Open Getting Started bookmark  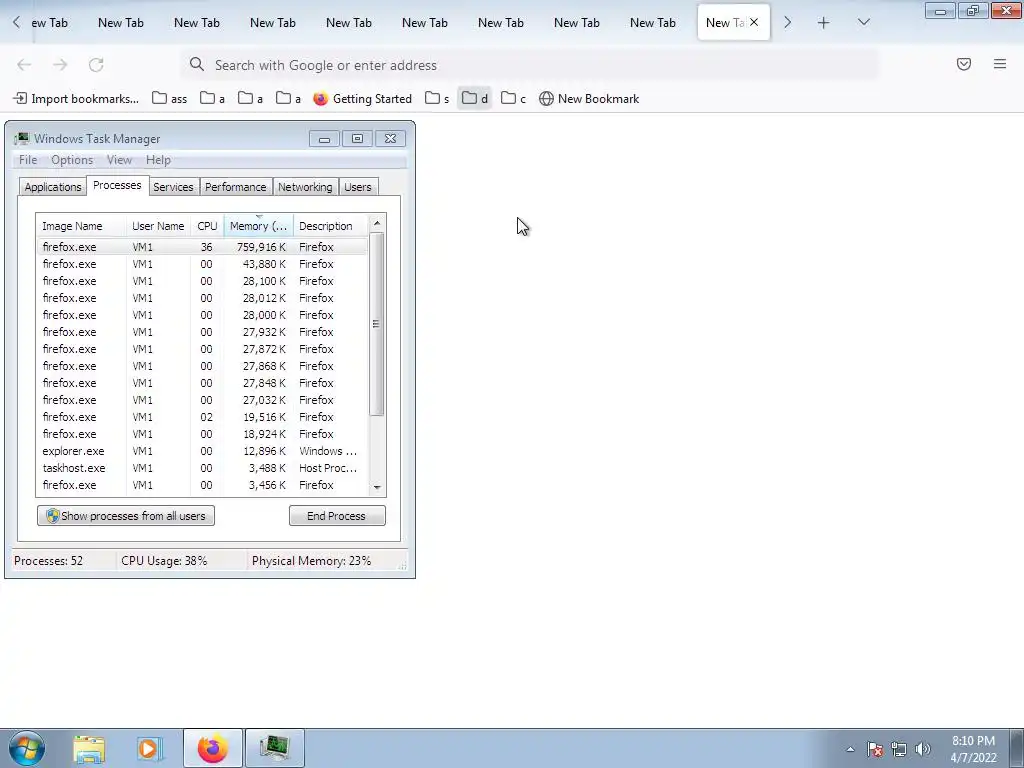pos(362,99)
